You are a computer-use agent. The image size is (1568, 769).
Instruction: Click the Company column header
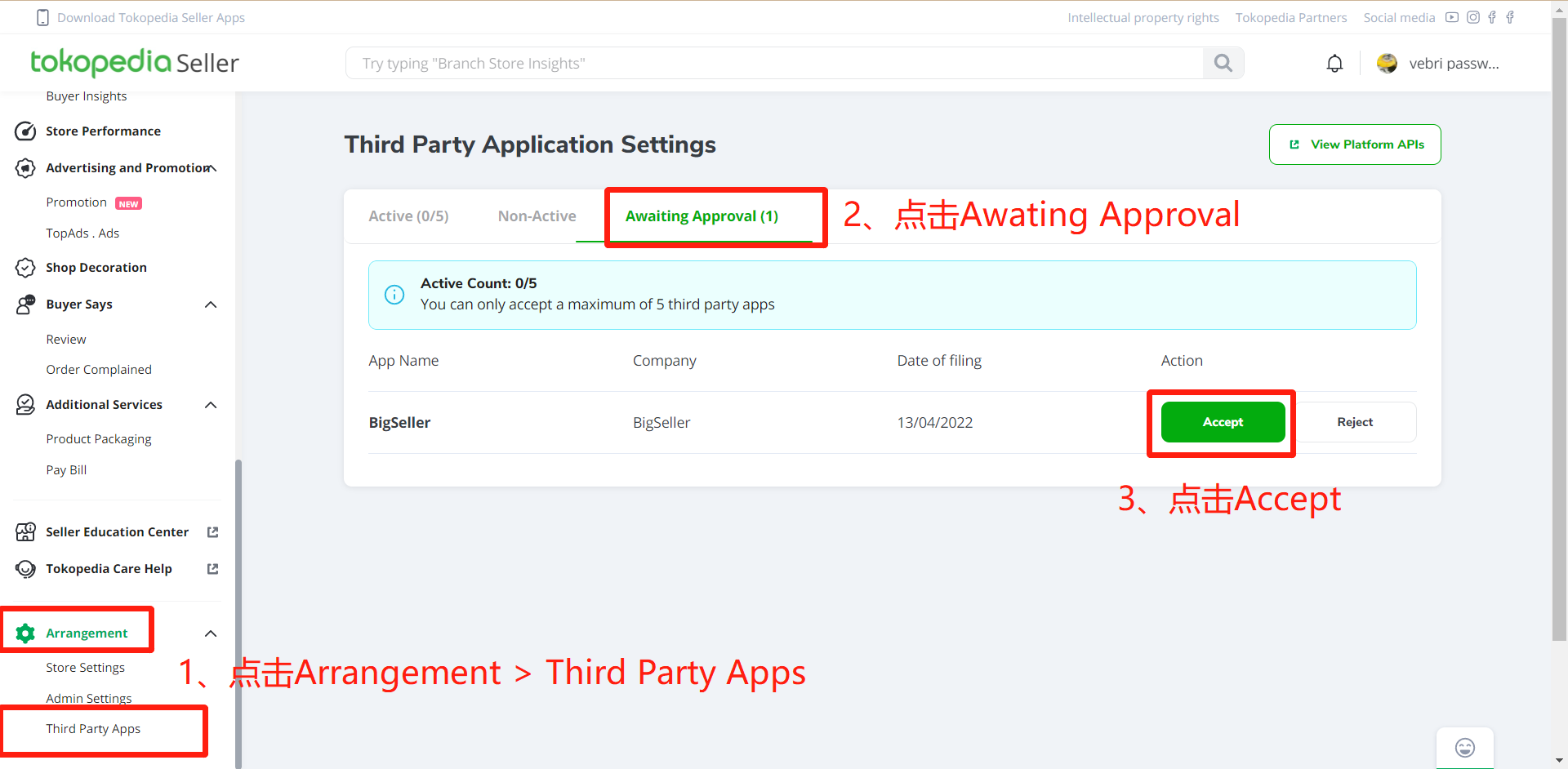[x=665, y=361]
